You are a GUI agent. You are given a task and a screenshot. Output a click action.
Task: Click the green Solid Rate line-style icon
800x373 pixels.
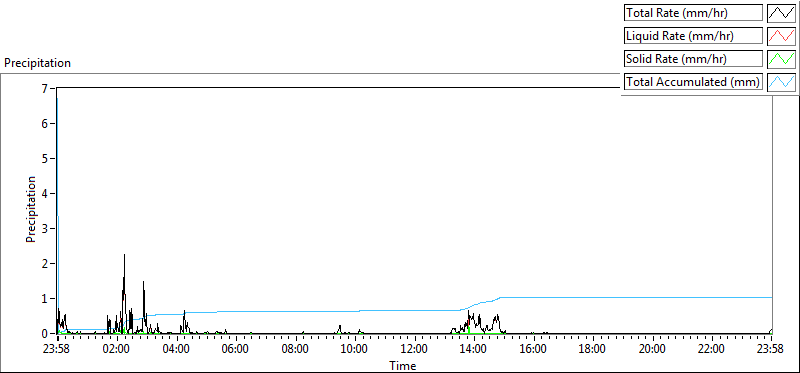pyautogui.click(x=781, y=59)
